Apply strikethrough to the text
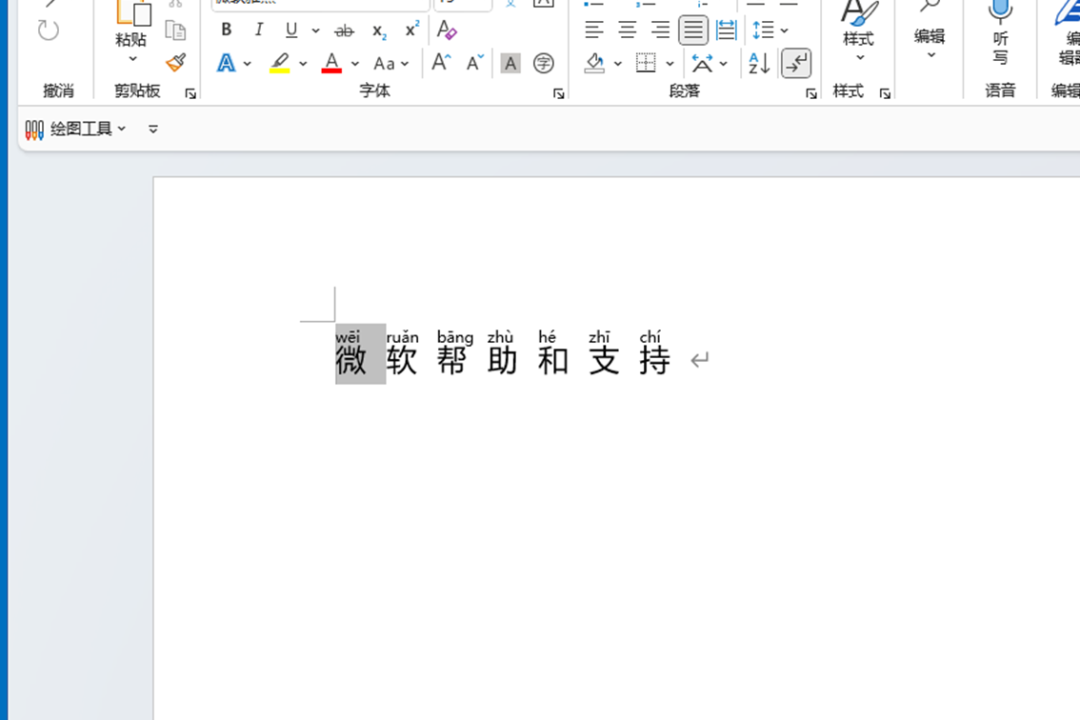1080x720 pixels. [x=343, y=30]
